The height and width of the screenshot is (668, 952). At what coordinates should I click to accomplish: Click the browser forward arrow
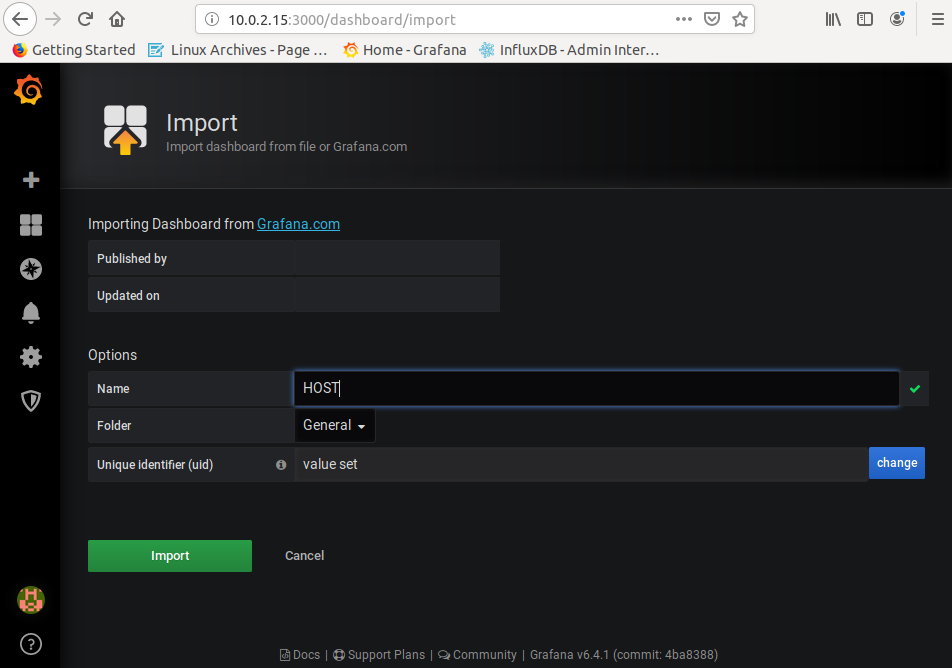(x=53, y=19)
